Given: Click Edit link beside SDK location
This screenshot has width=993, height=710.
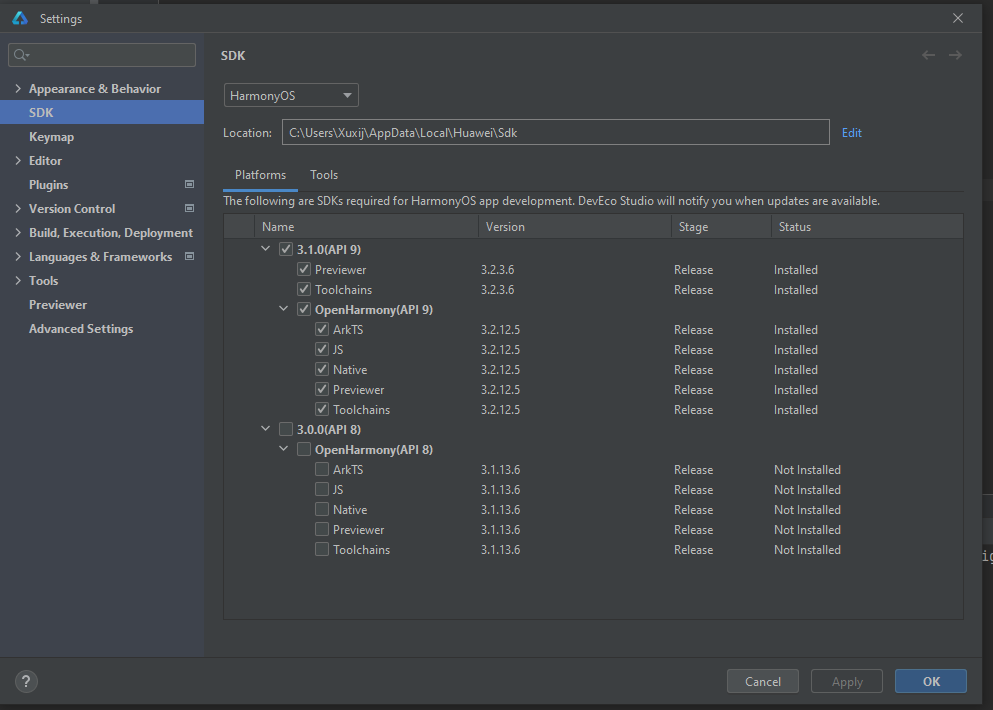Looking at the screenshot, I should tap(851, 132).
